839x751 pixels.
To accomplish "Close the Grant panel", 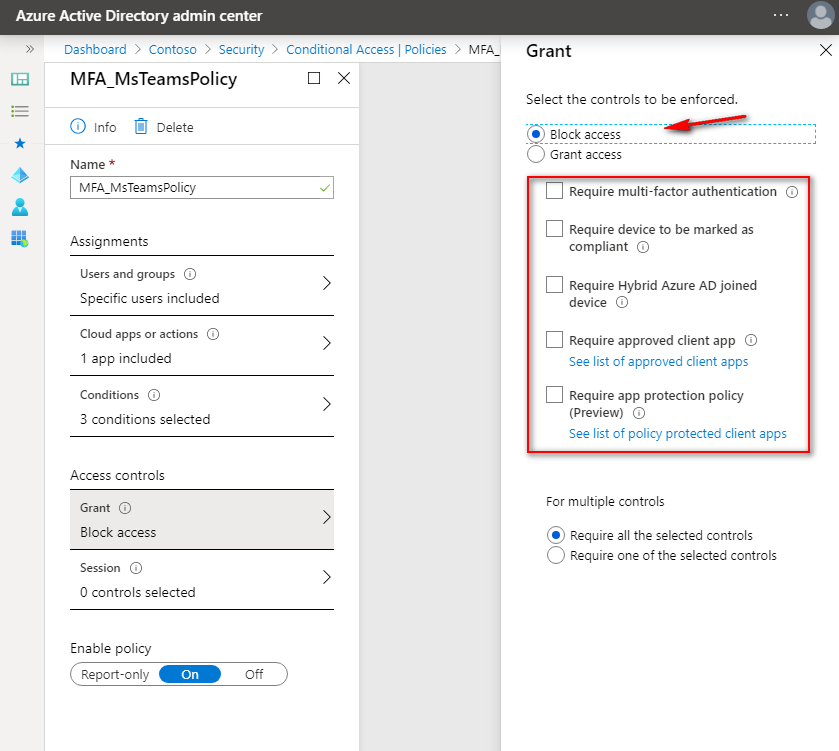I will [826, 50].
